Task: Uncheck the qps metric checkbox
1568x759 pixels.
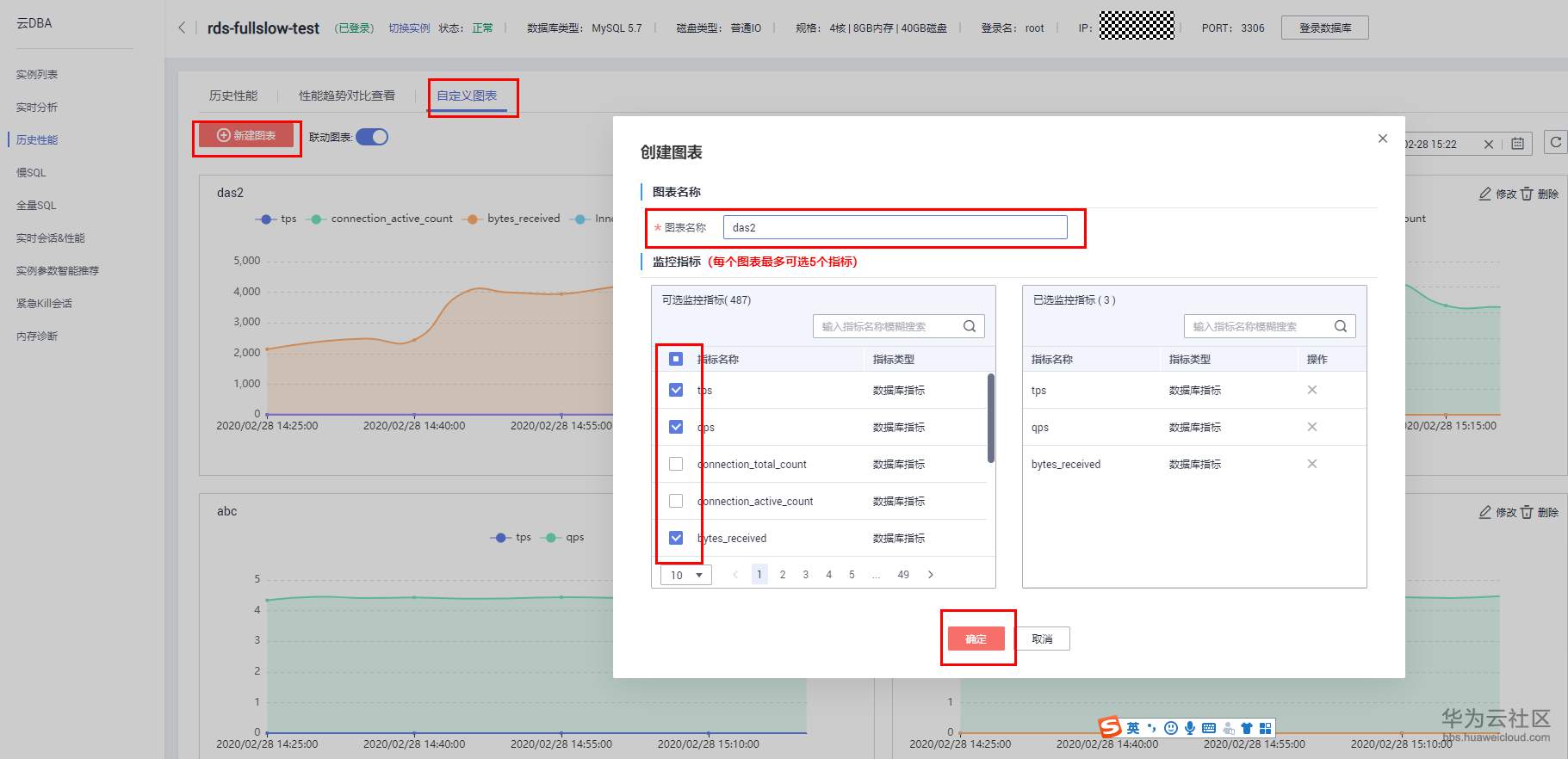Action: click(x=676, y=427)
